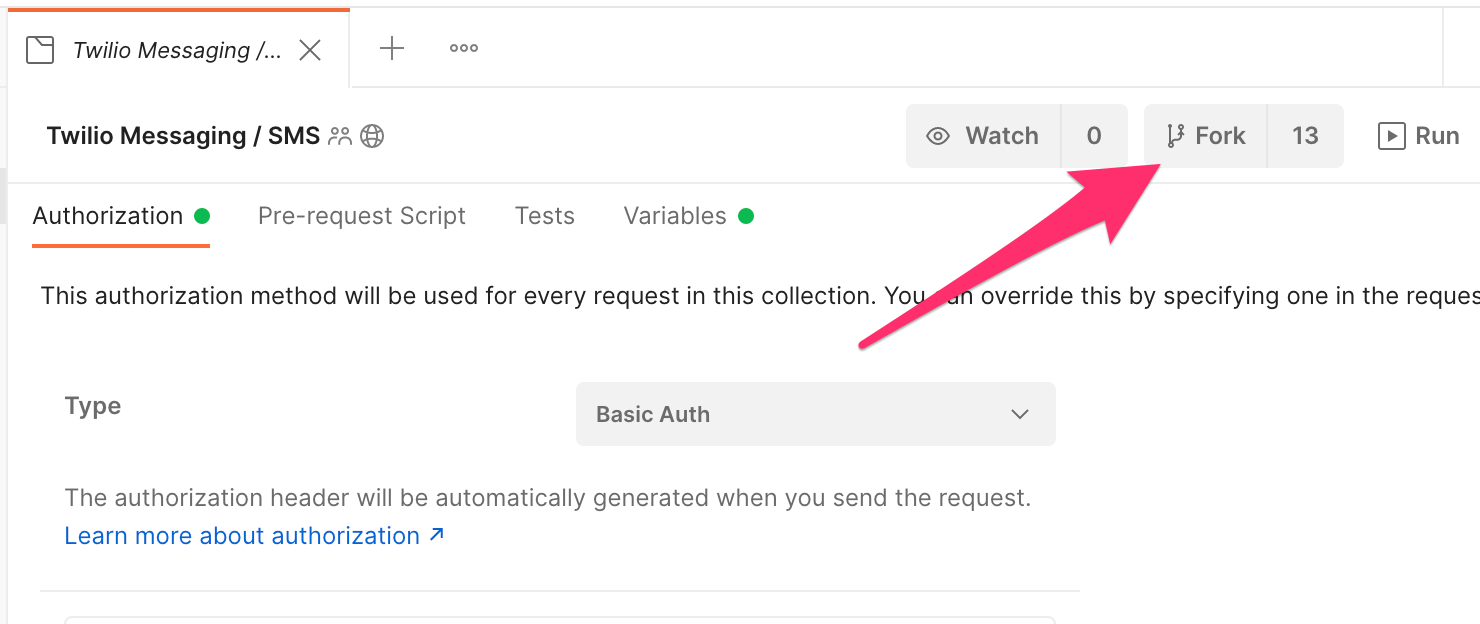1480x624 pixels.
Task: Click the eye icon on the Watch button
Action: pos(937,135)
